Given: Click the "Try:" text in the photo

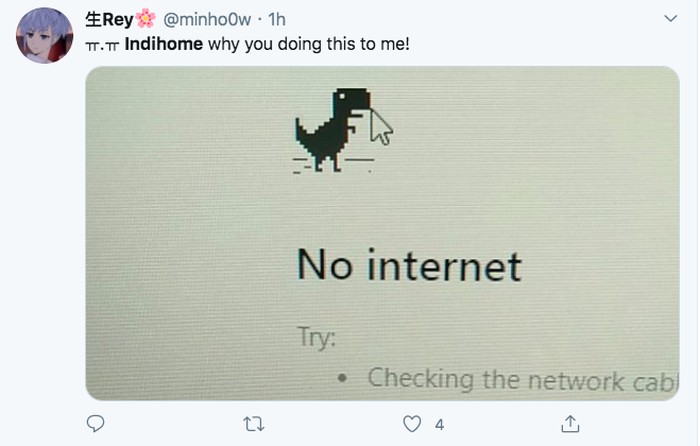Looking at the screenshot, I should coord(317,337).
